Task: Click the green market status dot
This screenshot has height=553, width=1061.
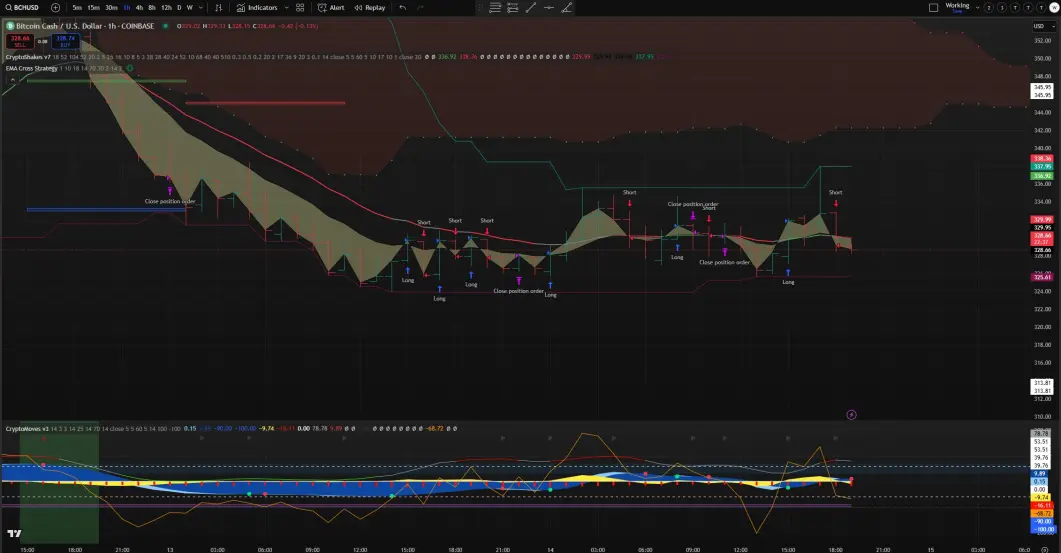Action: 165,26
